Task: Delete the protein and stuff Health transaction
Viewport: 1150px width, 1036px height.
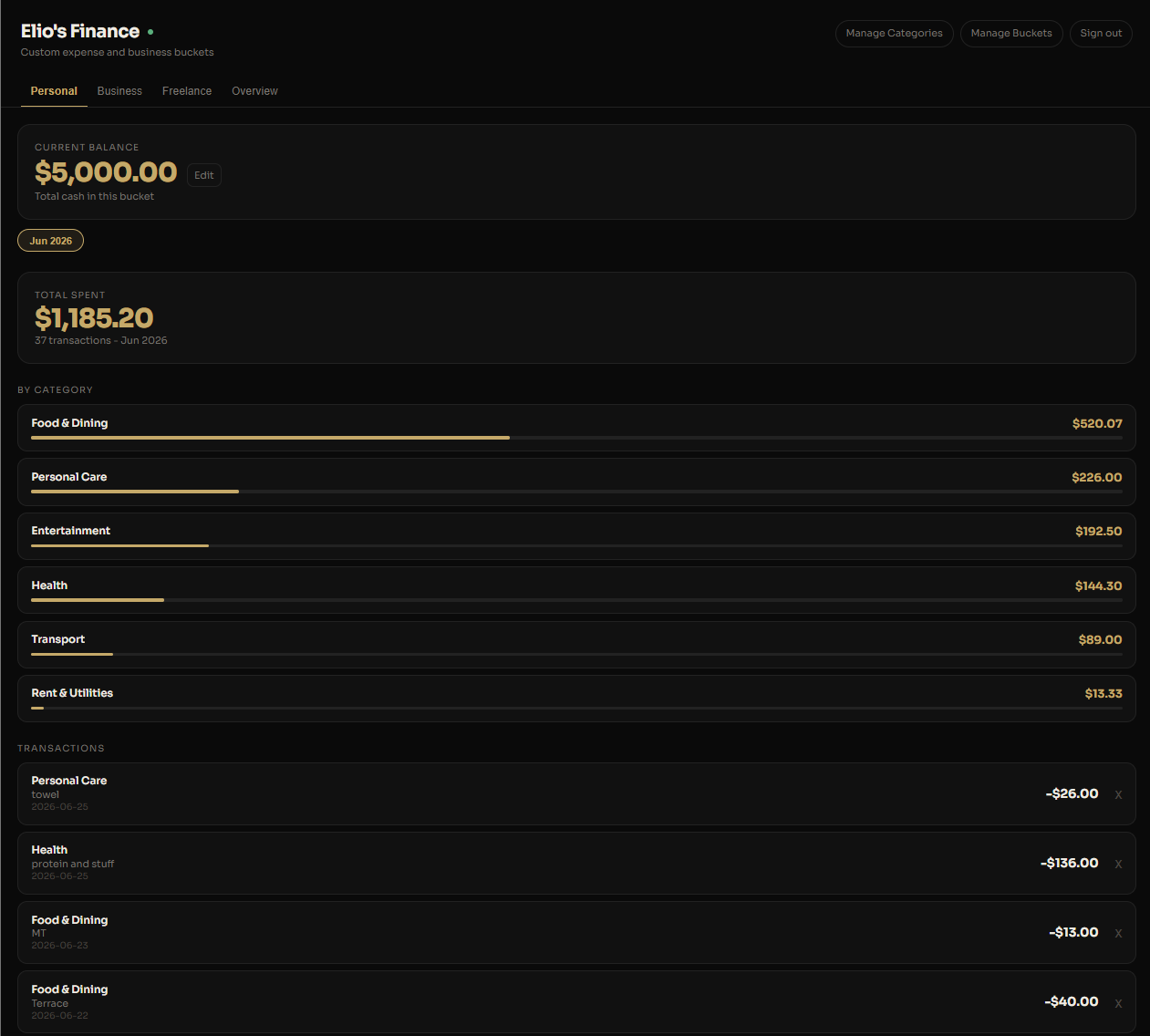Action: point(1118,864)
